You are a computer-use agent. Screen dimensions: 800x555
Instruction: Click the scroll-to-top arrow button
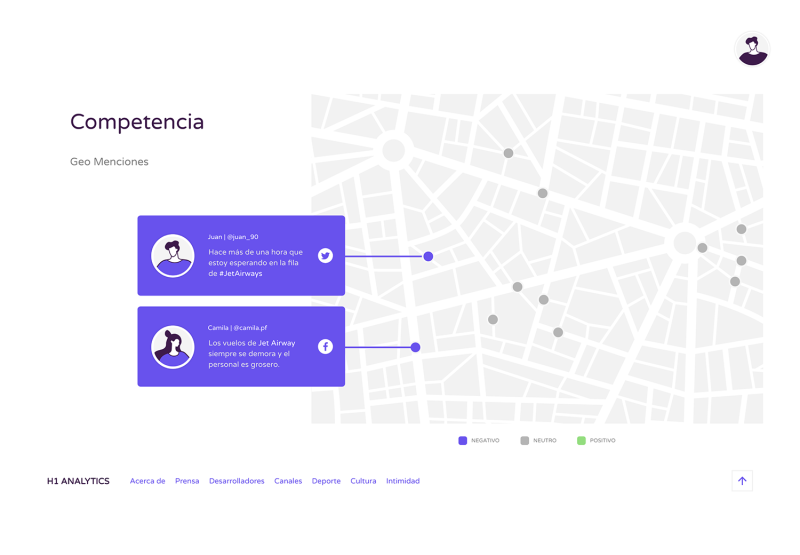pyautogui.click(x=742, y=481)
